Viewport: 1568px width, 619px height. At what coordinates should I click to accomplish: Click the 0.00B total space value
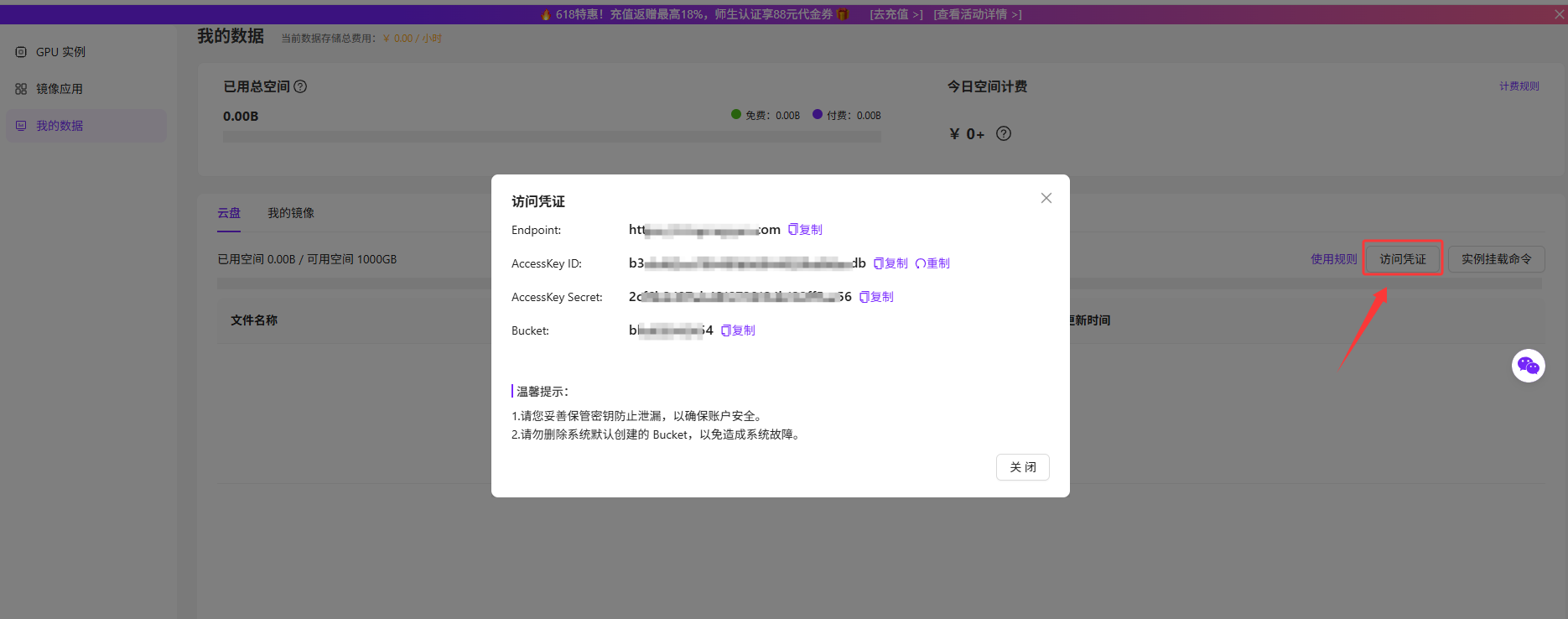pos(241,117)
